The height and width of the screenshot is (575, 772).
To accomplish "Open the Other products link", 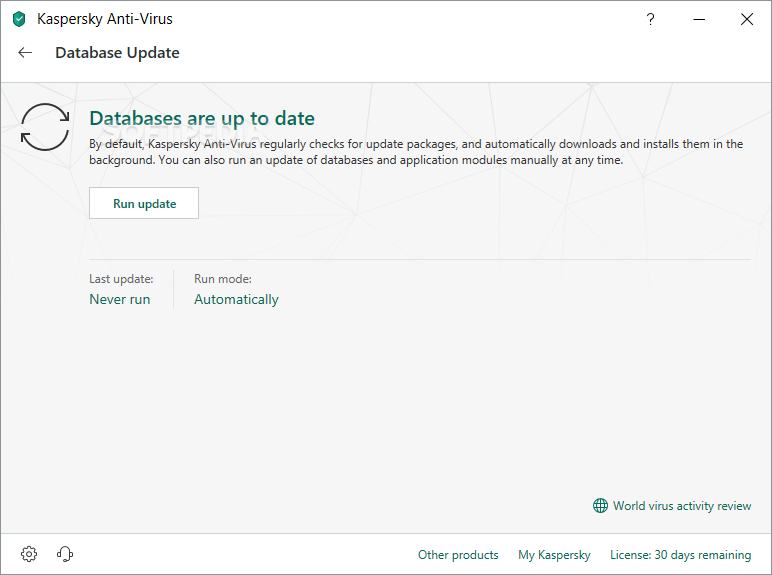I will coord(458,555).
